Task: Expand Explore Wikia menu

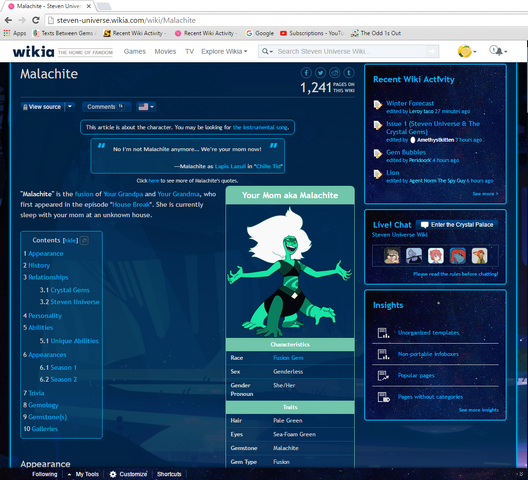Action: [224, 51]
